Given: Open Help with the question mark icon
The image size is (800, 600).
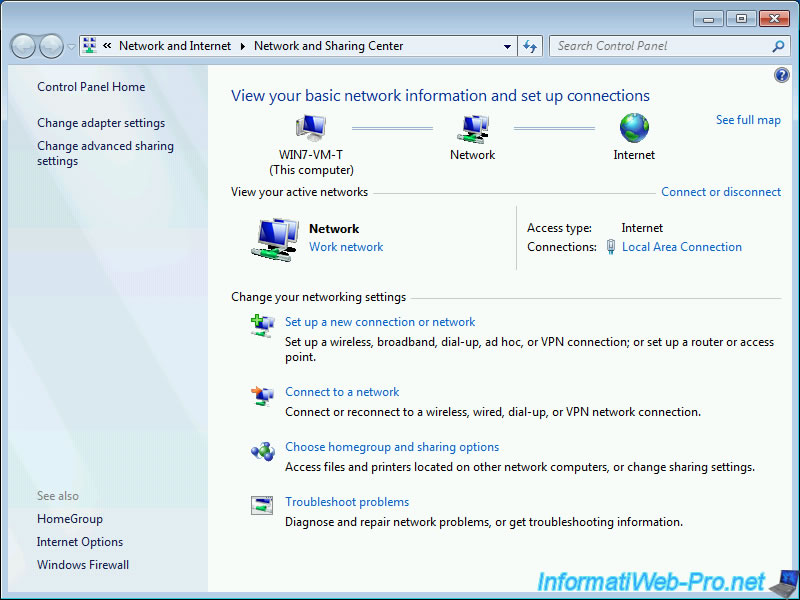Looking at the screenshot, I should pos(781,76).
